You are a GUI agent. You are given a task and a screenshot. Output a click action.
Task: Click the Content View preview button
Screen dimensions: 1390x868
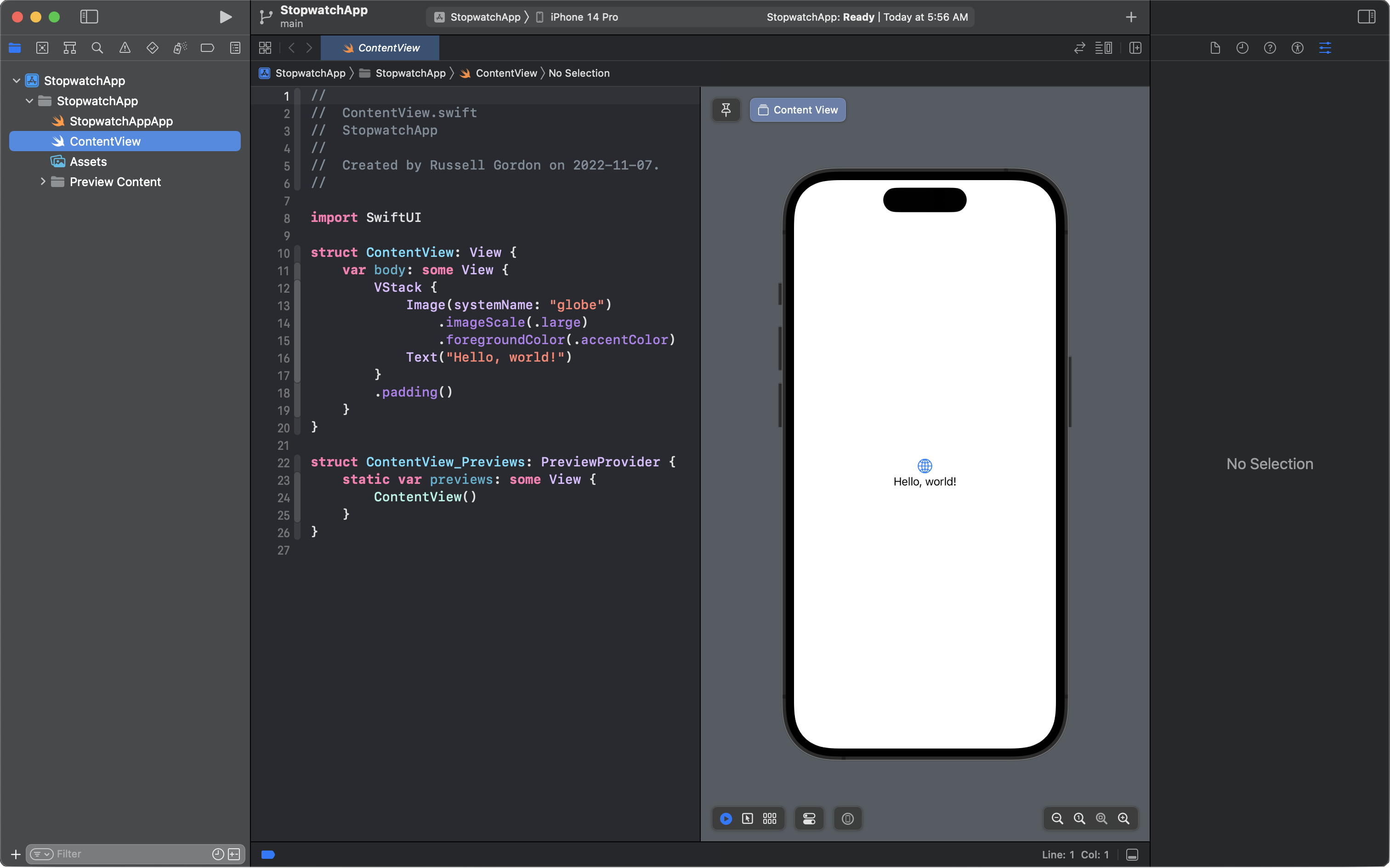[x=797, y=110]
